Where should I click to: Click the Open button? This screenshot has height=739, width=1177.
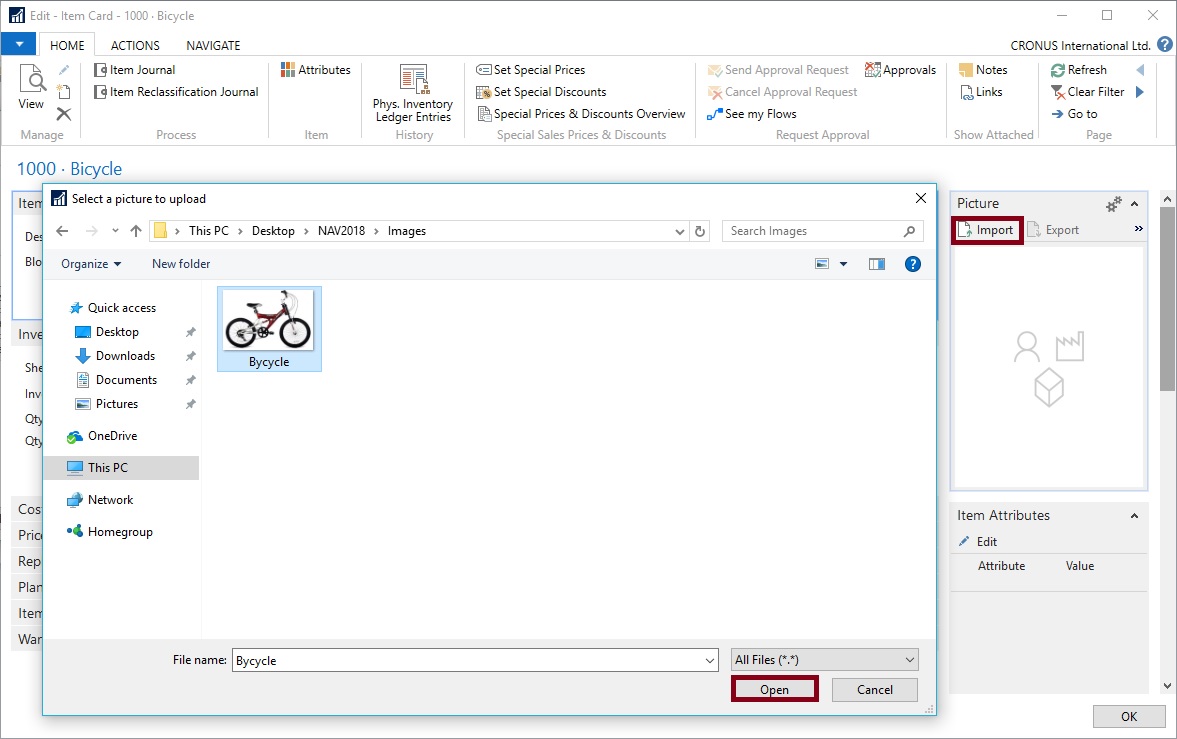tap(774, 690)
